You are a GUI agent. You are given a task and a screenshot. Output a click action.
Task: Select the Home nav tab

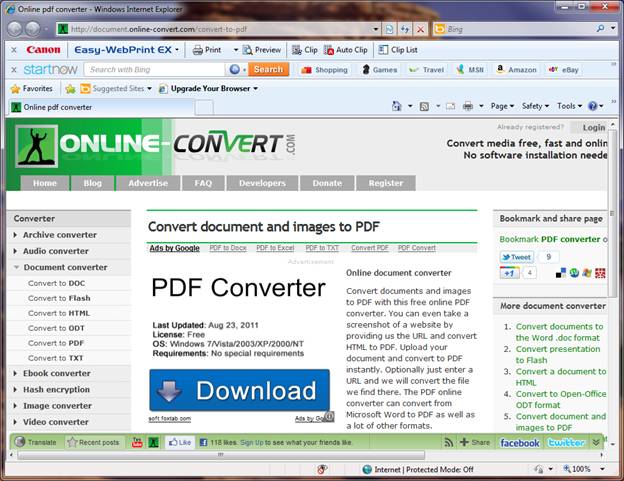[45, 183]
